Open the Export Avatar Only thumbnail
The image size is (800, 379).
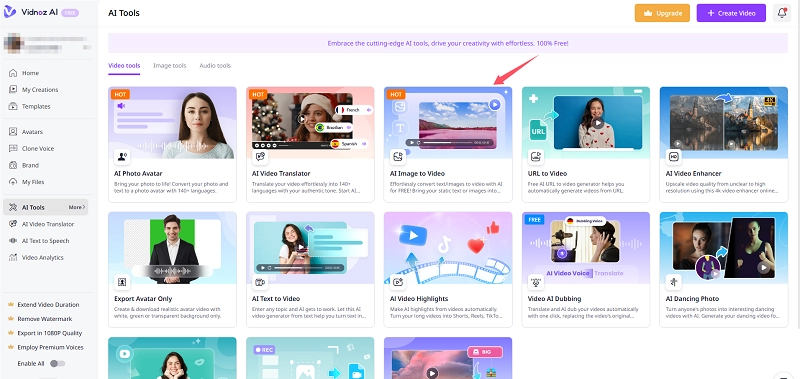tap(172, 248)
